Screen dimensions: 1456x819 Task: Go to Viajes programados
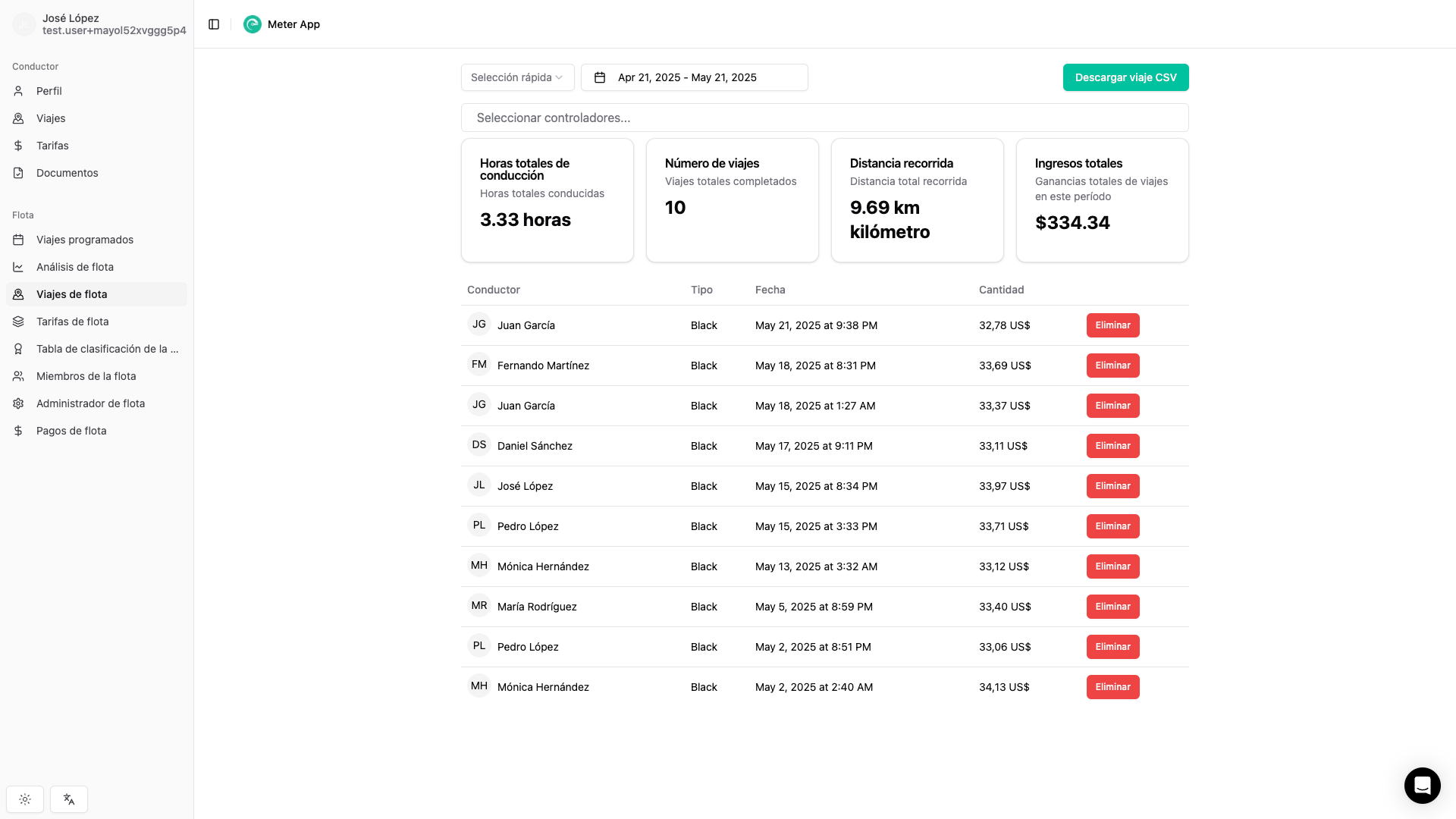[84, 240]
